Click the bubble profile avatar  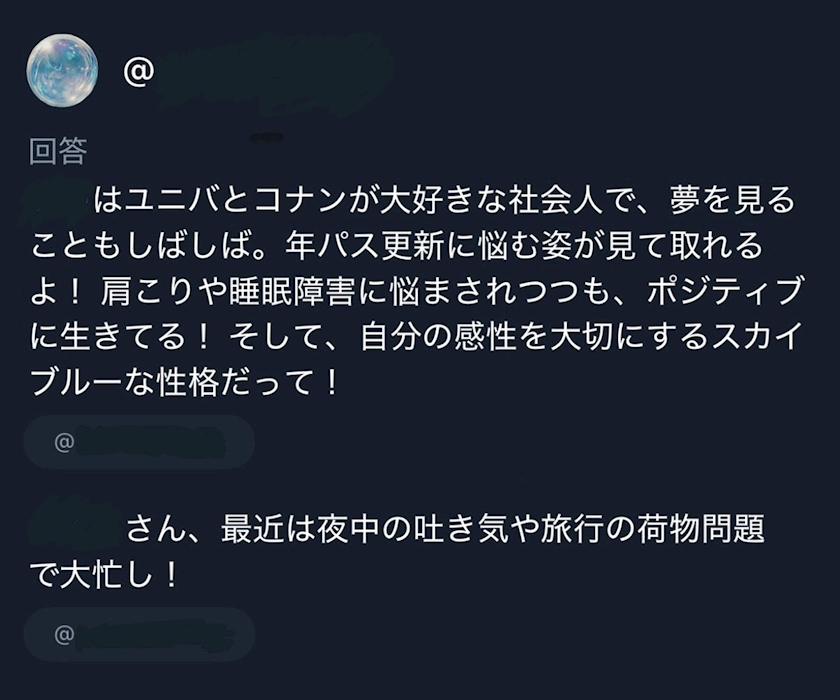click(x=62, y=70)
